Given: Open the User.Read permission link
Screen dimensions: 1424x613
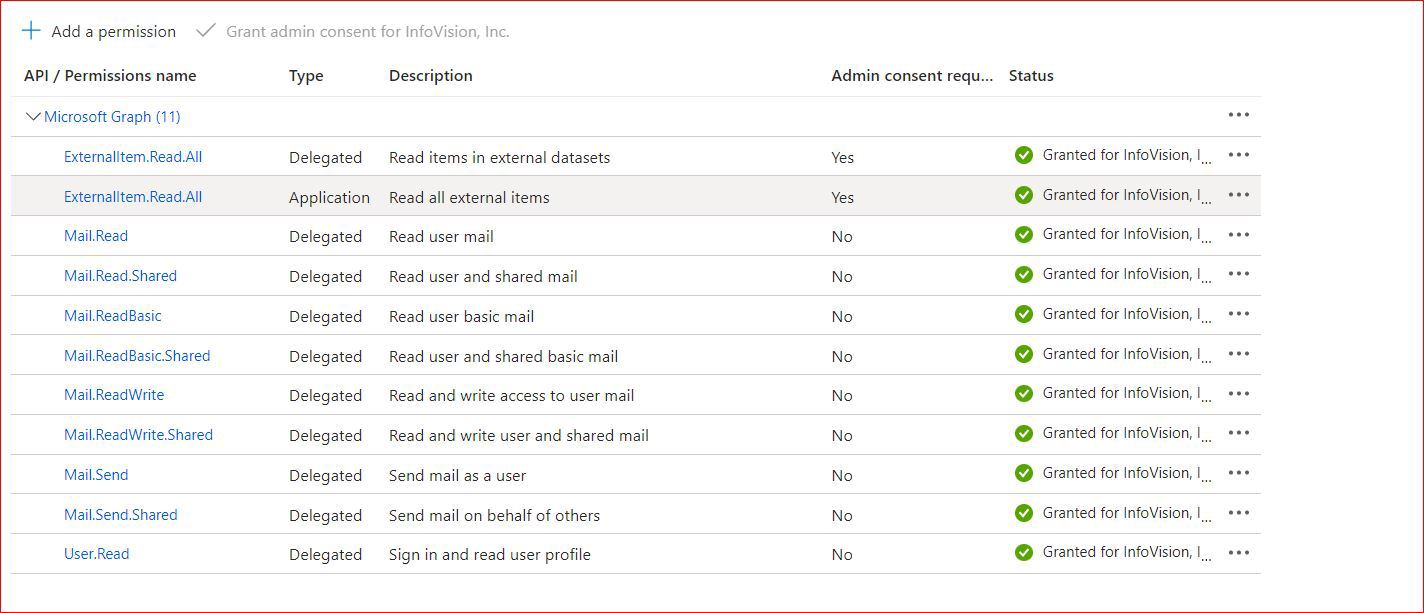Looking at the screenshot, I should click(x=97, y=554).
